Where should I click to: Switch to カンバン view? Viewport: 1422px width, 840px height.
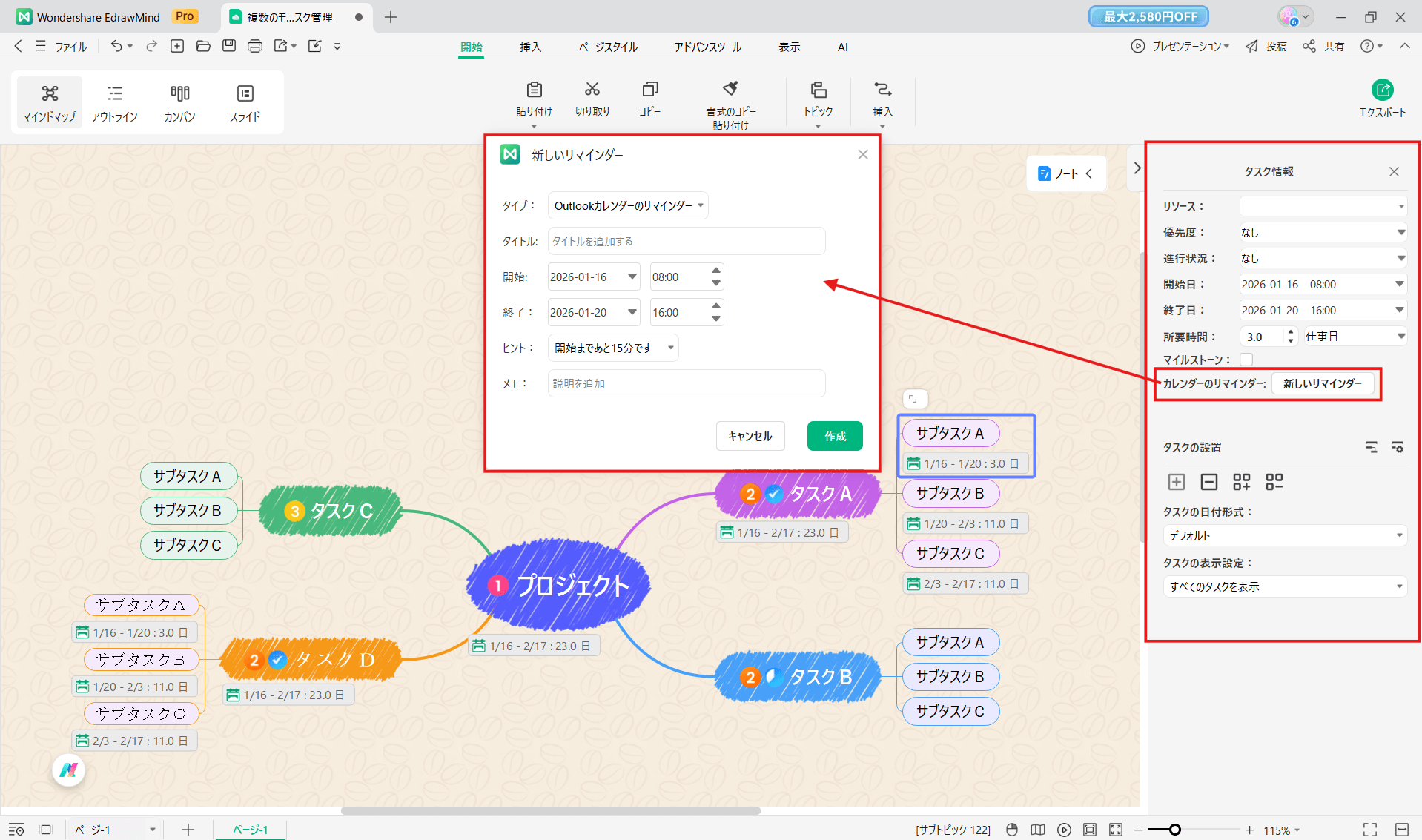point(179,102)
